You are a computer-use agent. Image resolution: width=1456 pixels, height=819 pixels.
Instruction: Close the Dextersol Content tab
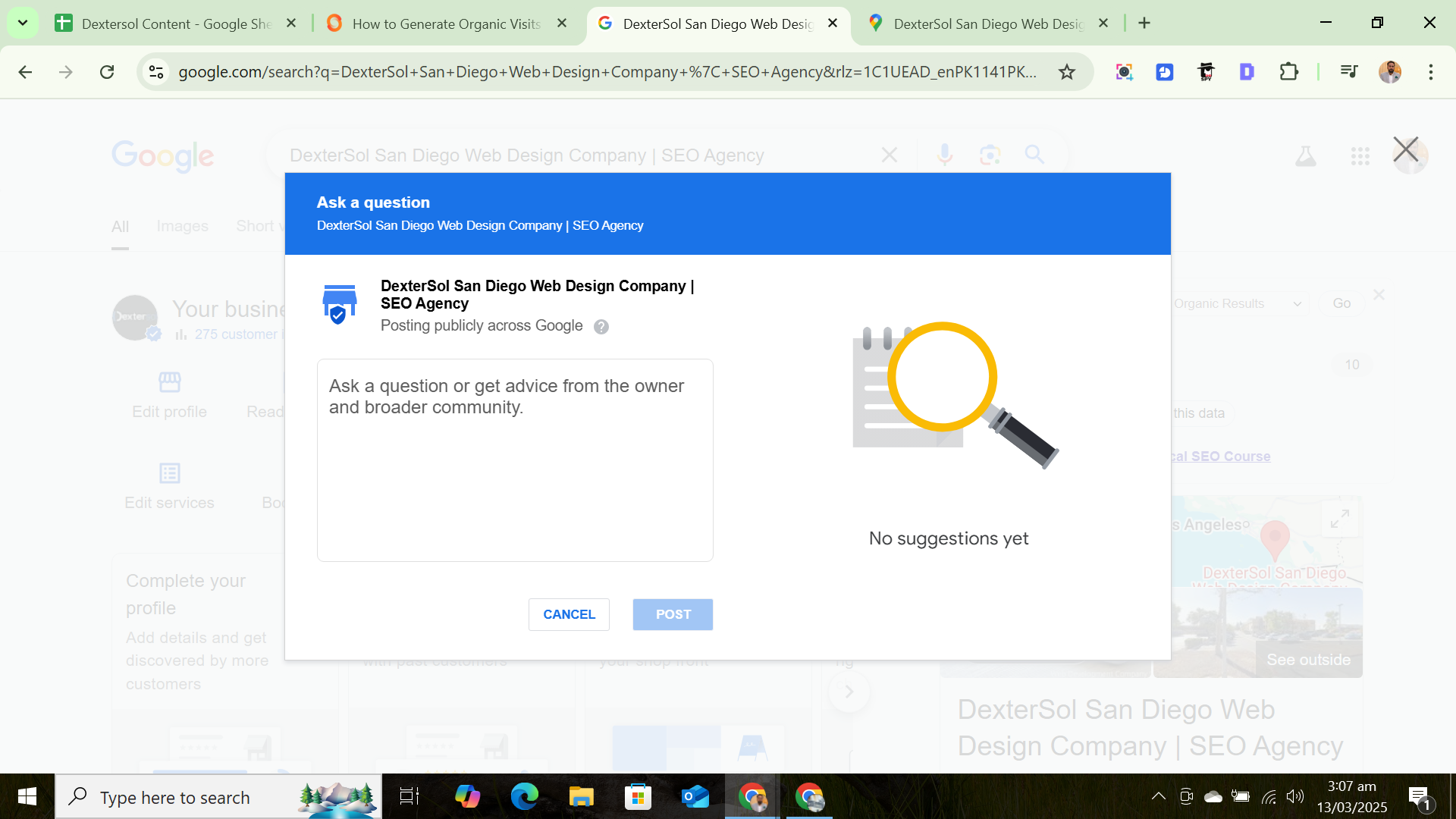291,24
